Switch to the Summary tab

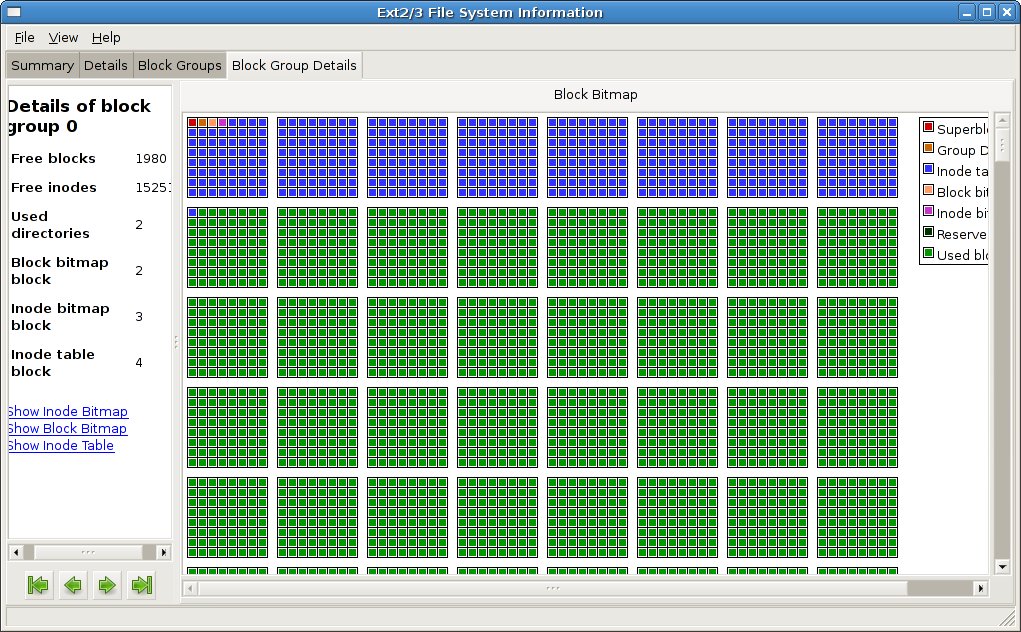(x=42, y=65)
